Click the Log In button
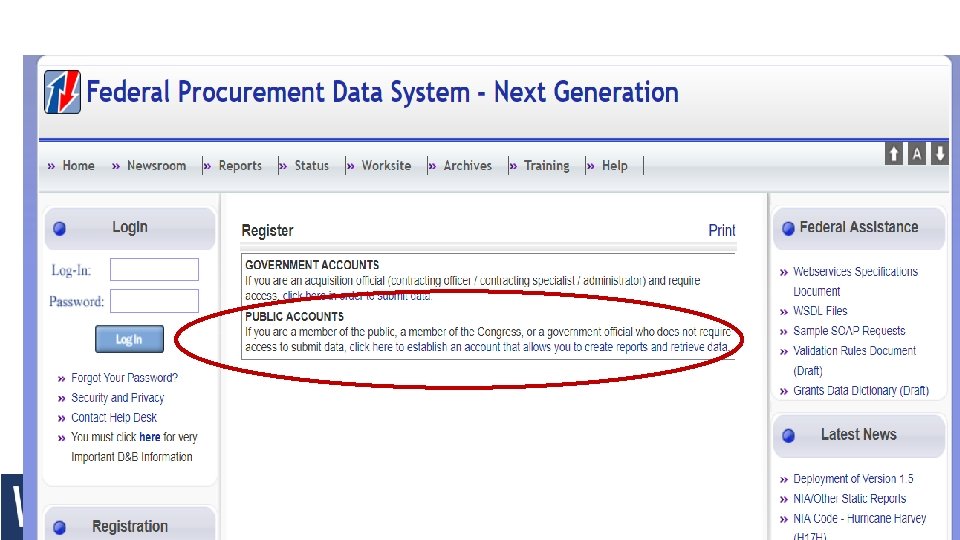 [129, 339]
